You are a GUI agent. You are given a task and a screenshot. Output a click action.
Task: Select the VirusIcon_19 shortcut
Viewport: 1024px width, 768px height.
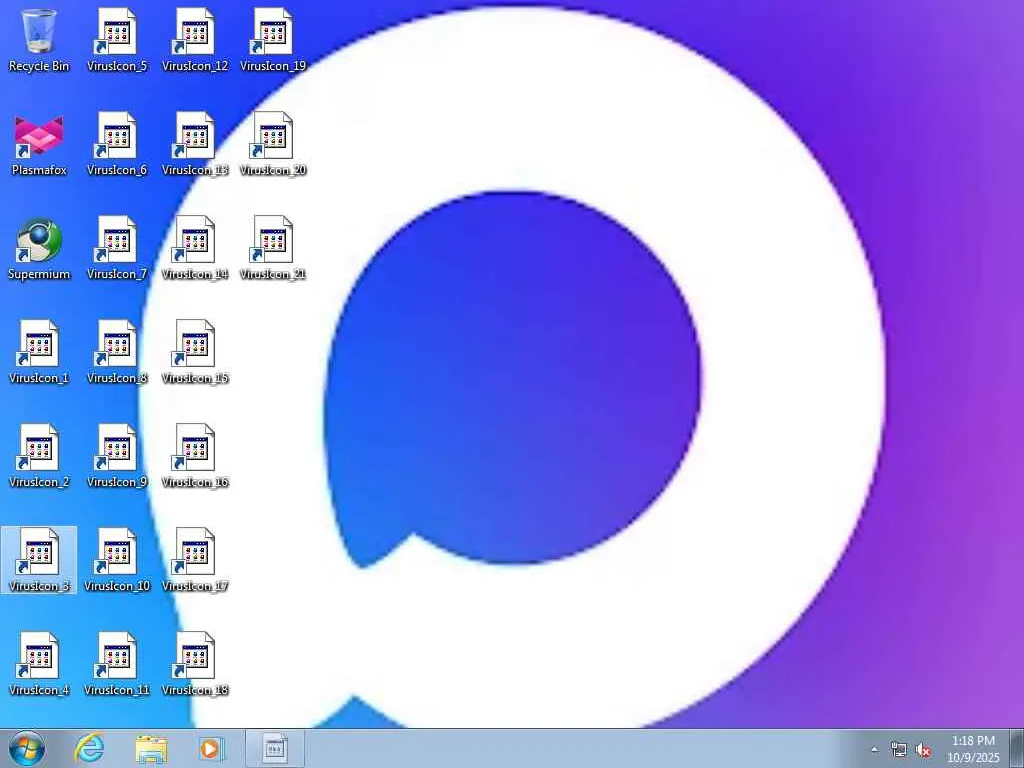[x=273, y=40]
